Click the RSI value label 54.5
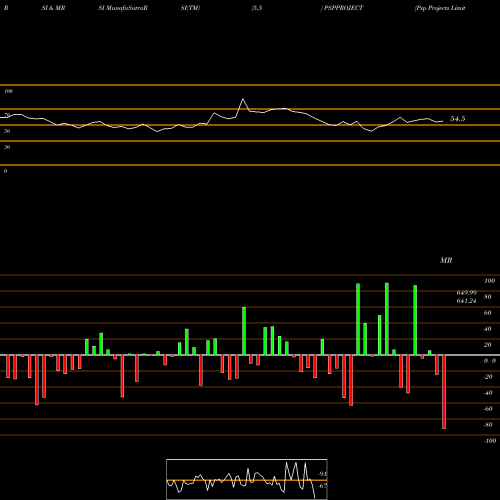Screen dimensions: 500x500 click(x=457, y=119)
